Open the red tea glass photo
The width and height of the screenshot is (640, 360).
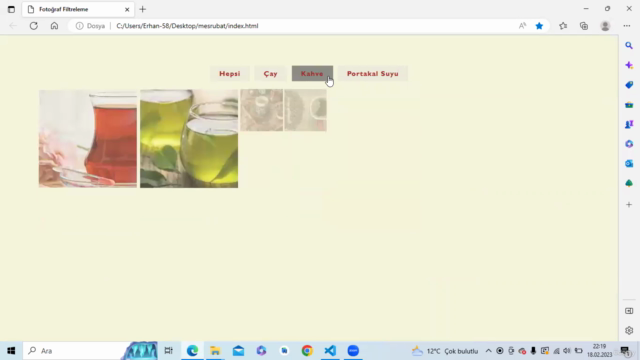pyautogui.click(x=88, y=139)
